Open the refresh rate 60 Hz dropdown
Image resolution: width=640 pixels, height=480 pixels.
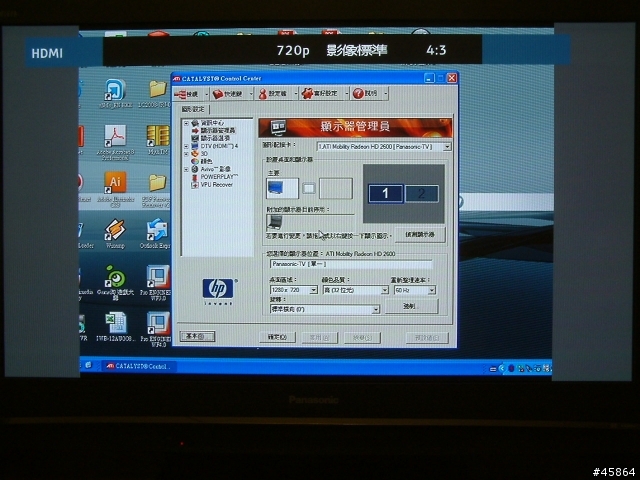[x=415, y=290]
